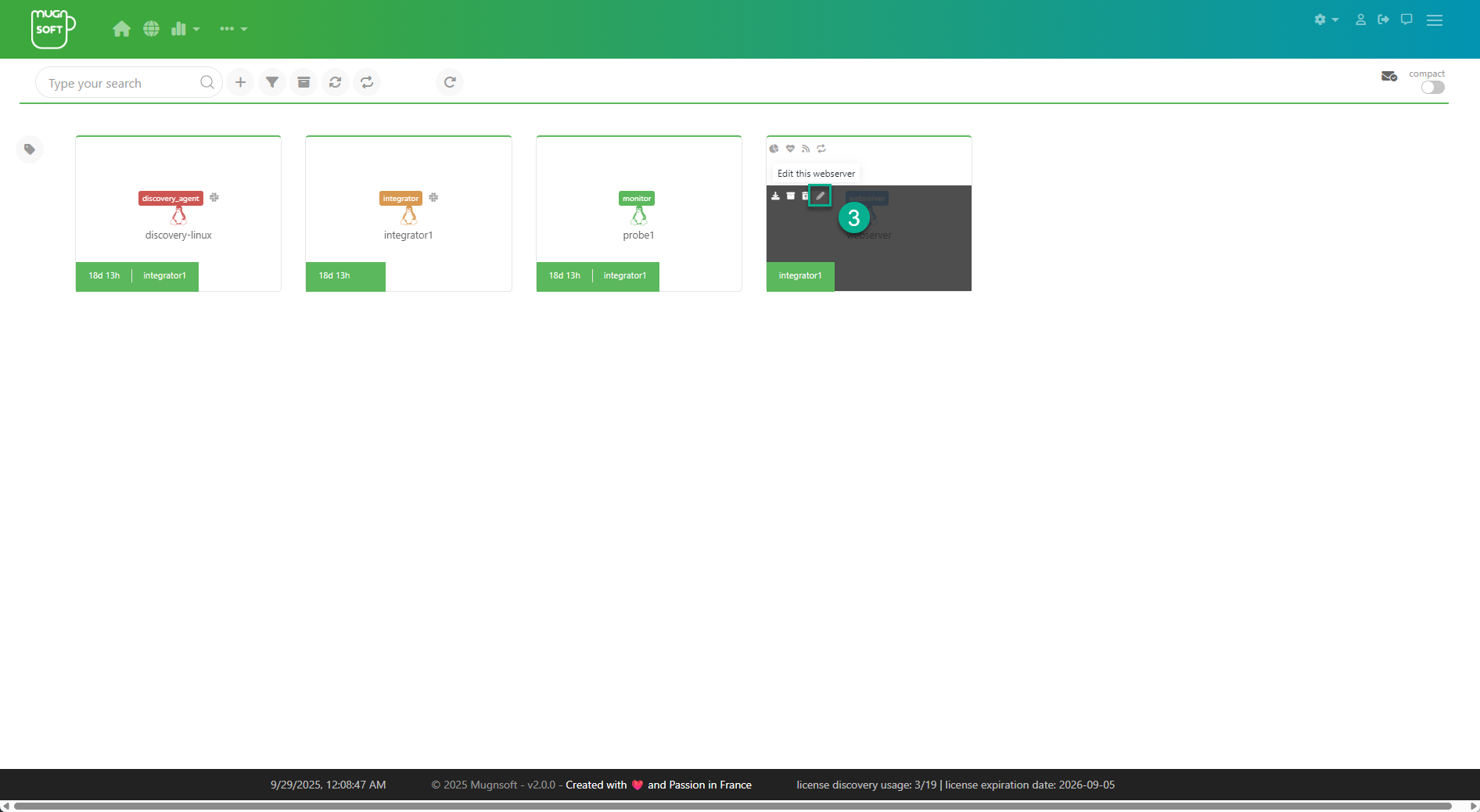Click the pencil edit icon on webserver card

pos(819,196)
